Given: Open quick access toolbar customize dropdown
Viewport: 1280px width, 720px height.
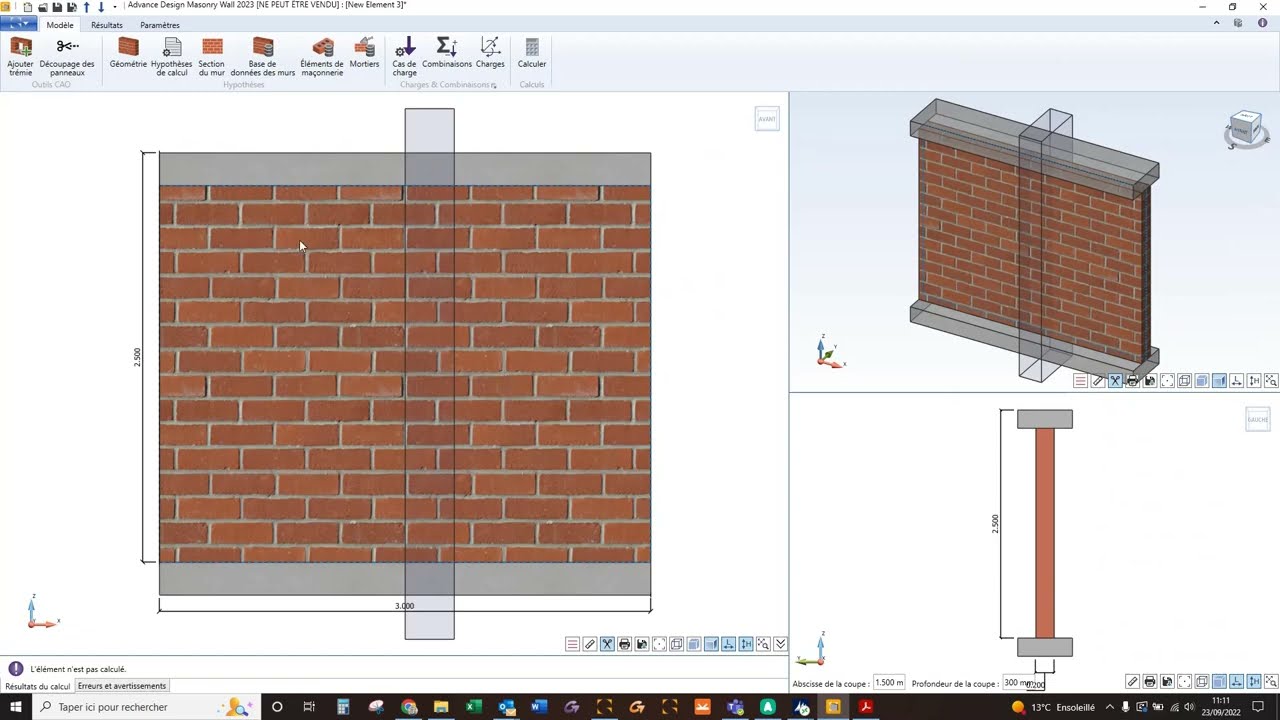Looking at the screenshot, I should tap(115, 7).
